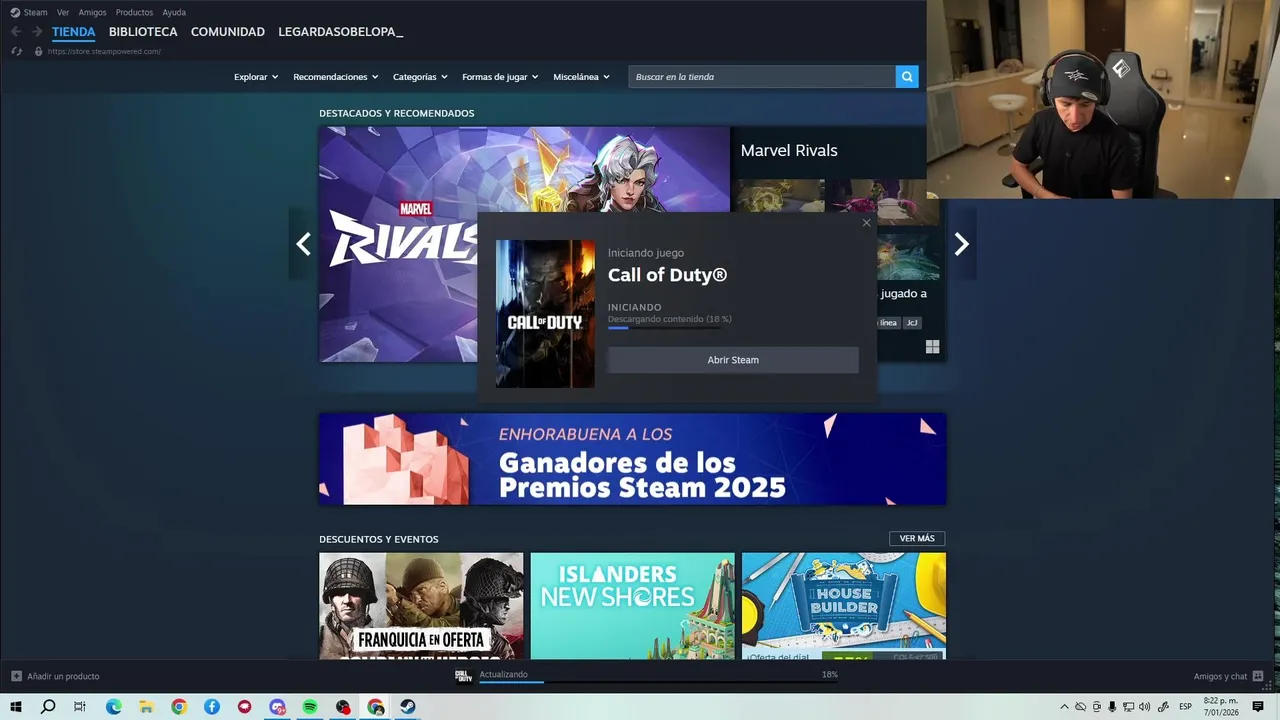Open the clock showing 8:22 p. m.

point(1221,706)
